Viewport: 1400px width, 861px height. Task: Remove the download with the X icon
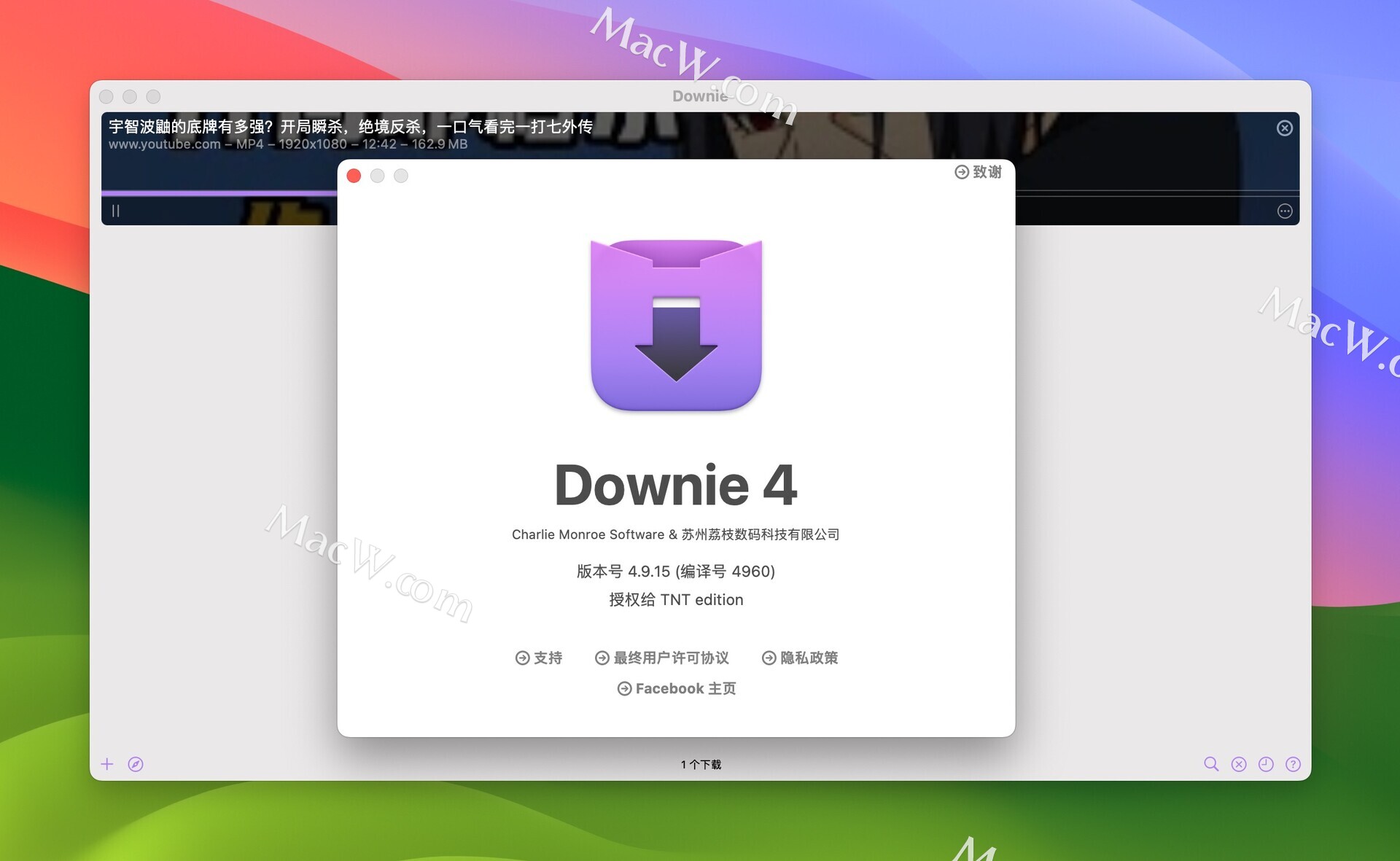tap(1284, 128)
